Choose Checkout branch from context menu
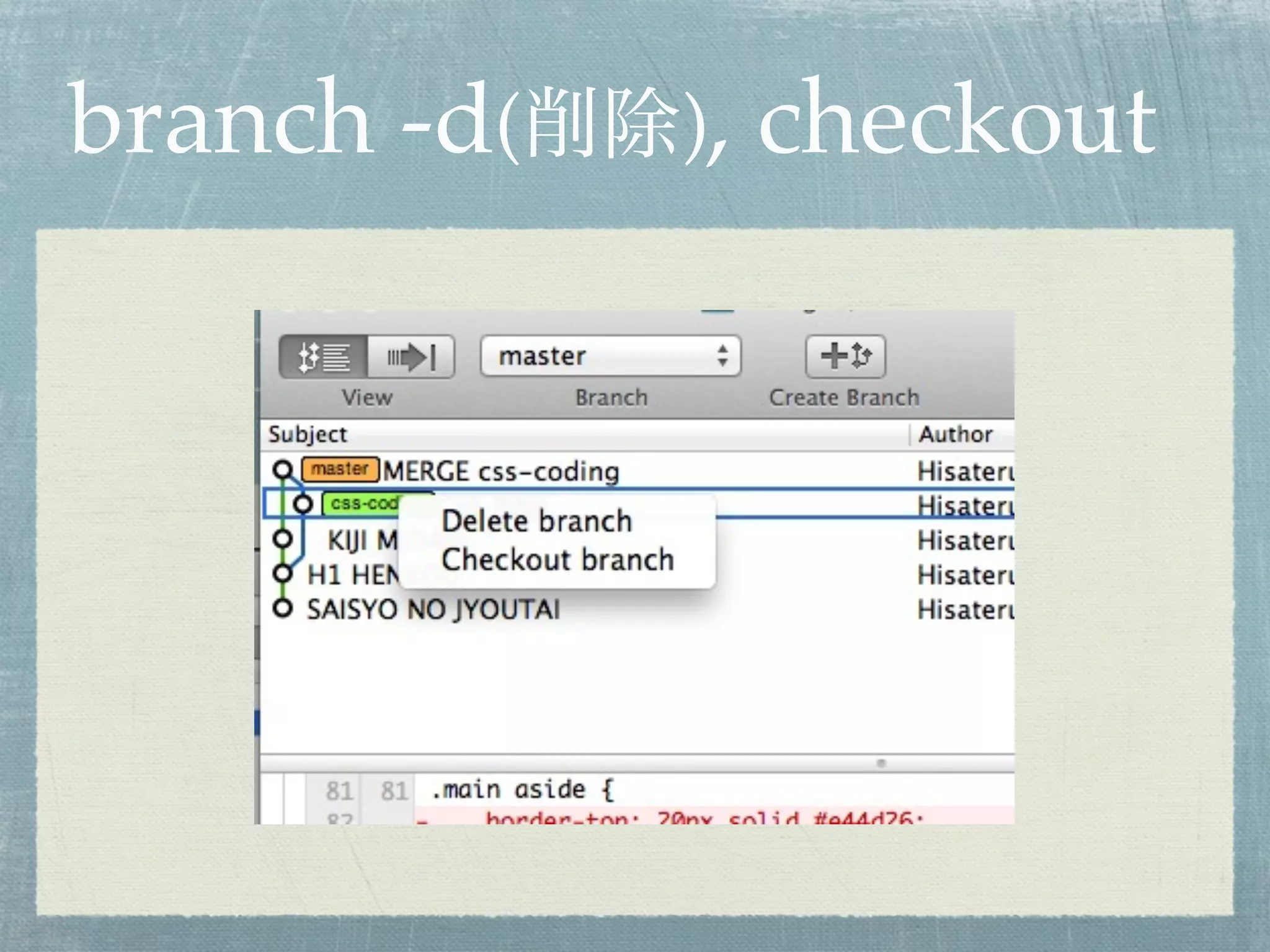Screen dimensions: 1270x952 (557, 560)
